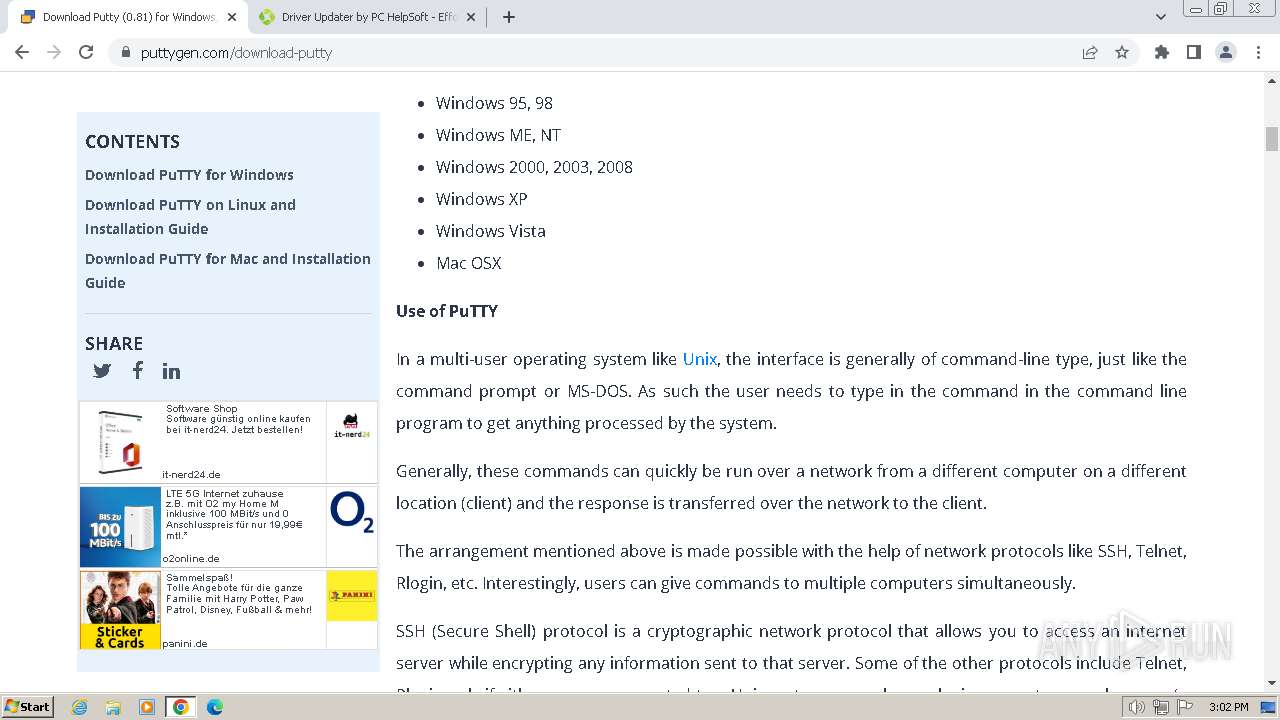Click scrollbar up arrow
1280x720 pixels.
pyautogui.click(x=1272, y=80)
